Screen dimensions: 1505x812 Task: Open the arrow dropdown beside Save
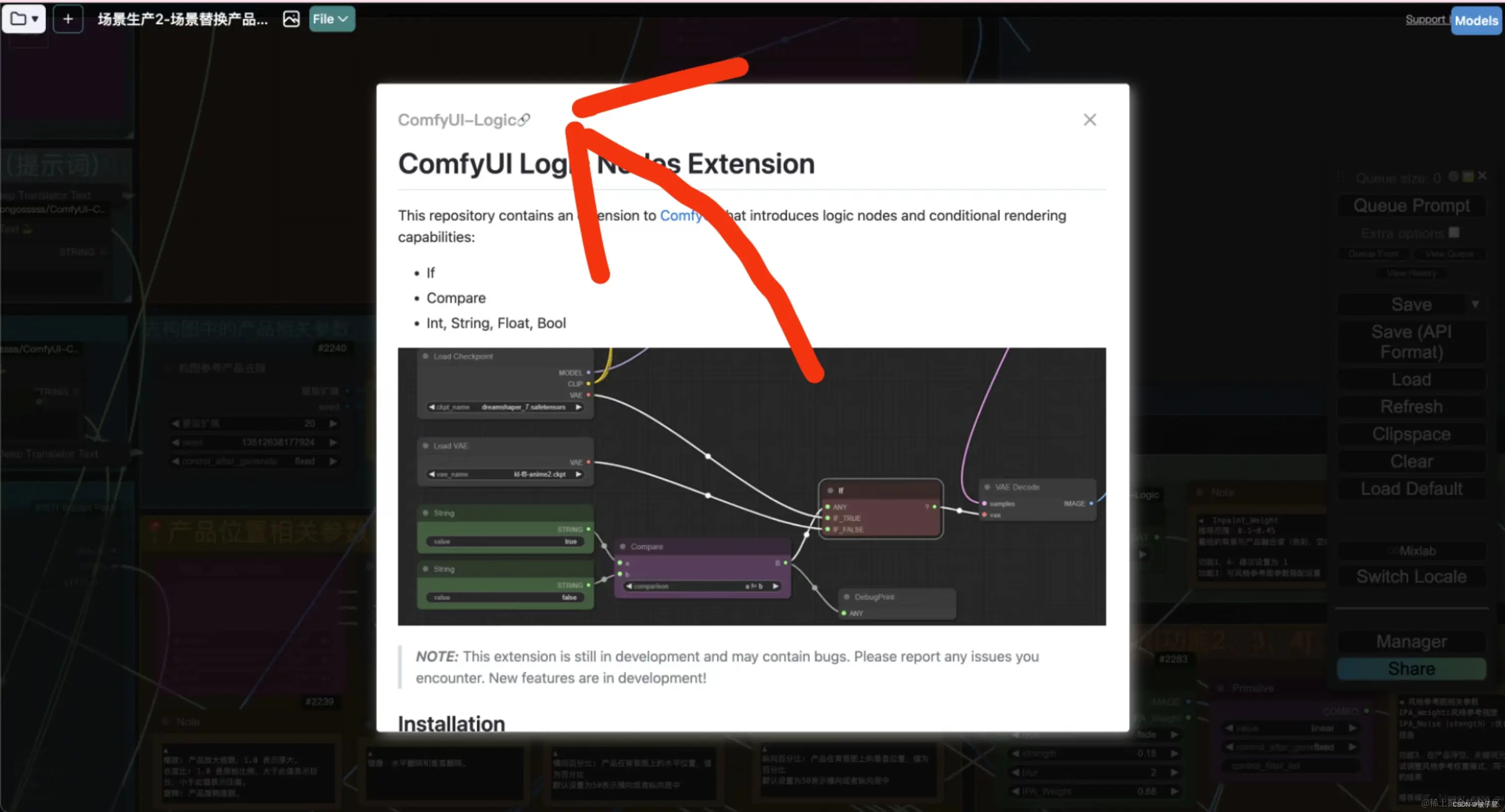pos(1475,304)
